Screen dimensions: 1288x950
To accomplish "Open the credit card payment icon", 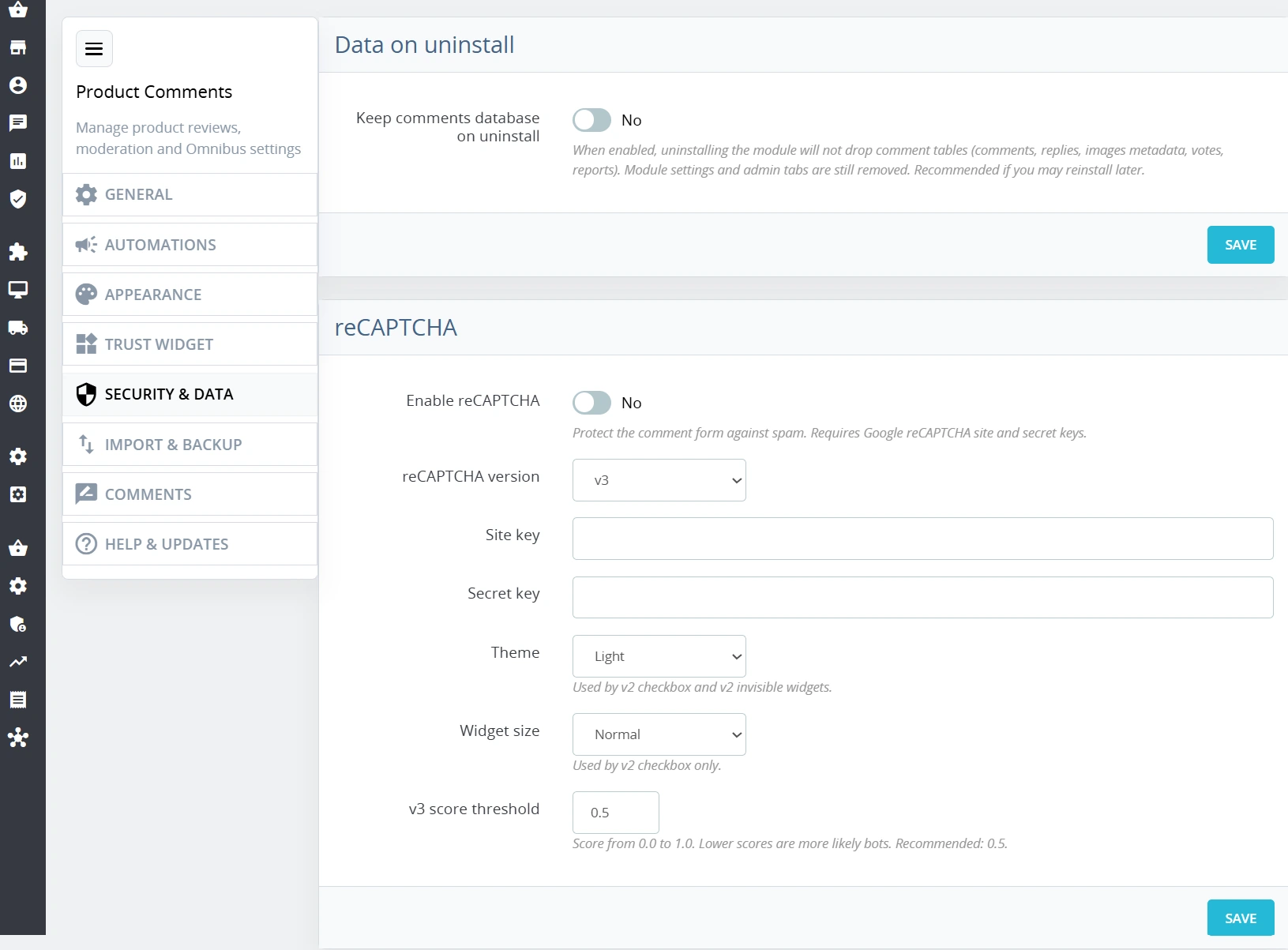I will pos(18,366).
